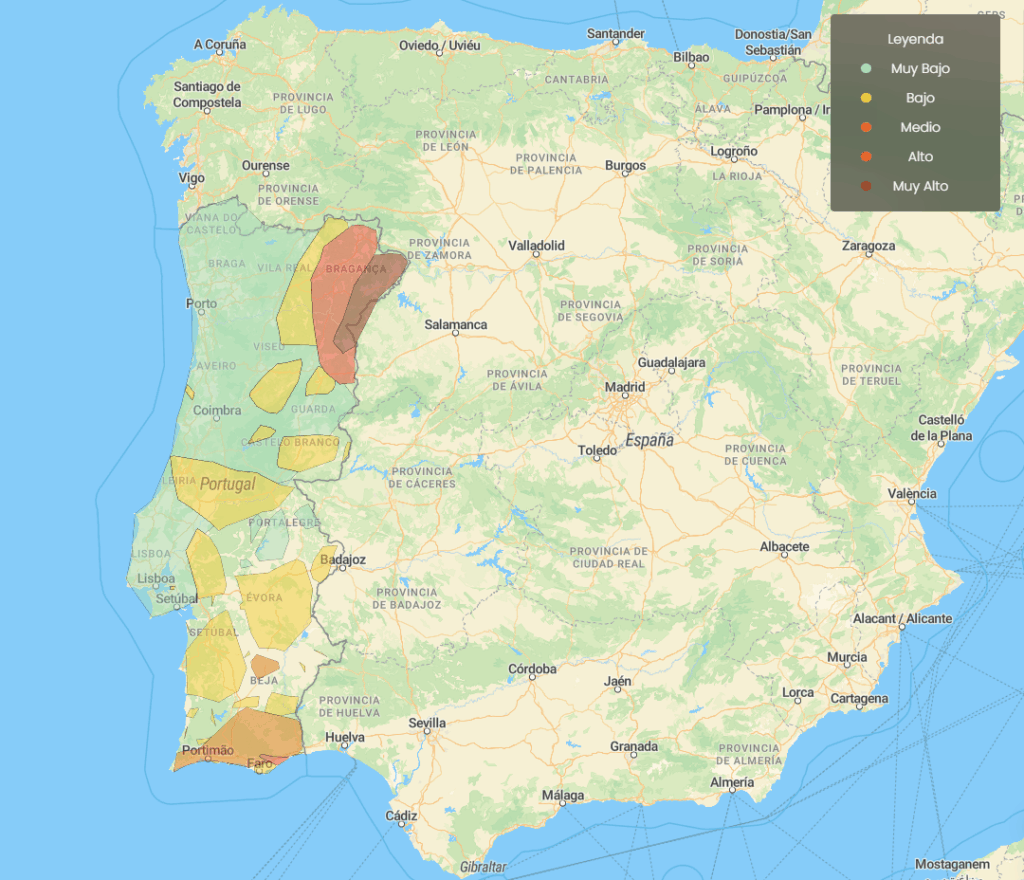This screenshot has width=1024, height=880.
Task: Click the Muy Bajo green legend dot
Action: tap(866, 69)
